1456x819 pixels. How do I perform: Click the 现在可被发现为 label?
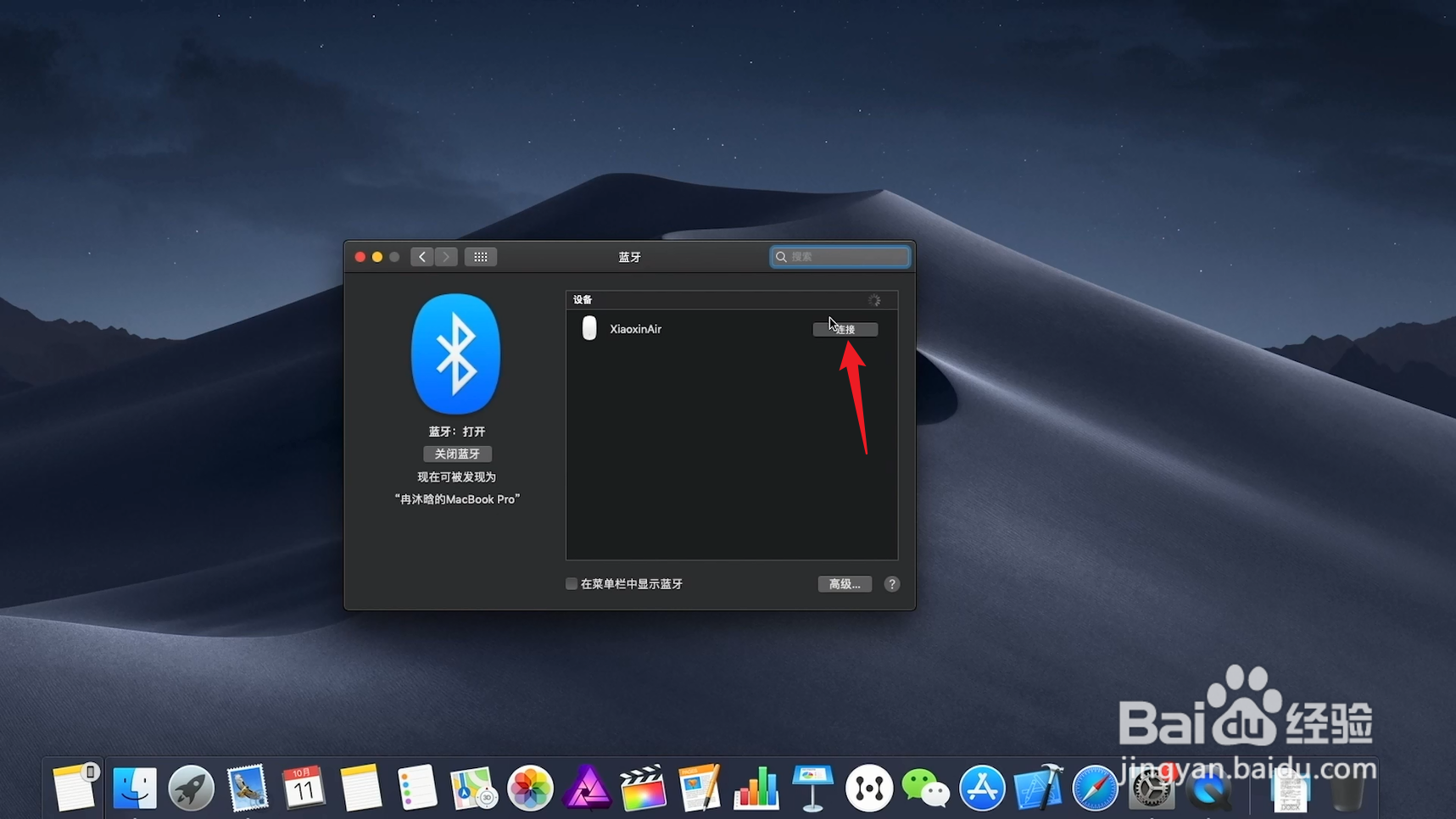point(457,477)
